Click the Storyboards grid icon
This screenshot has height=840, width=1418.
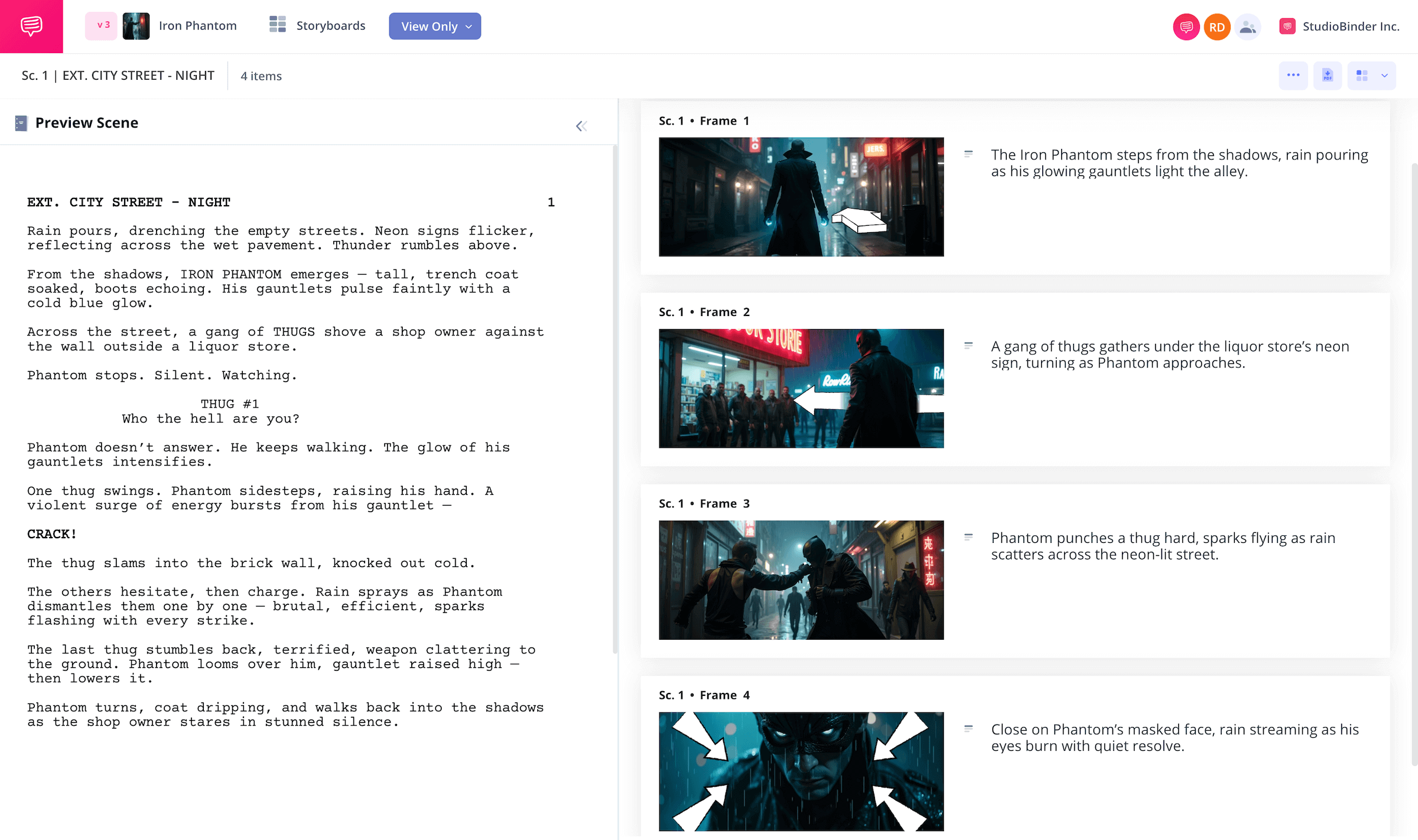pos(277,25)
